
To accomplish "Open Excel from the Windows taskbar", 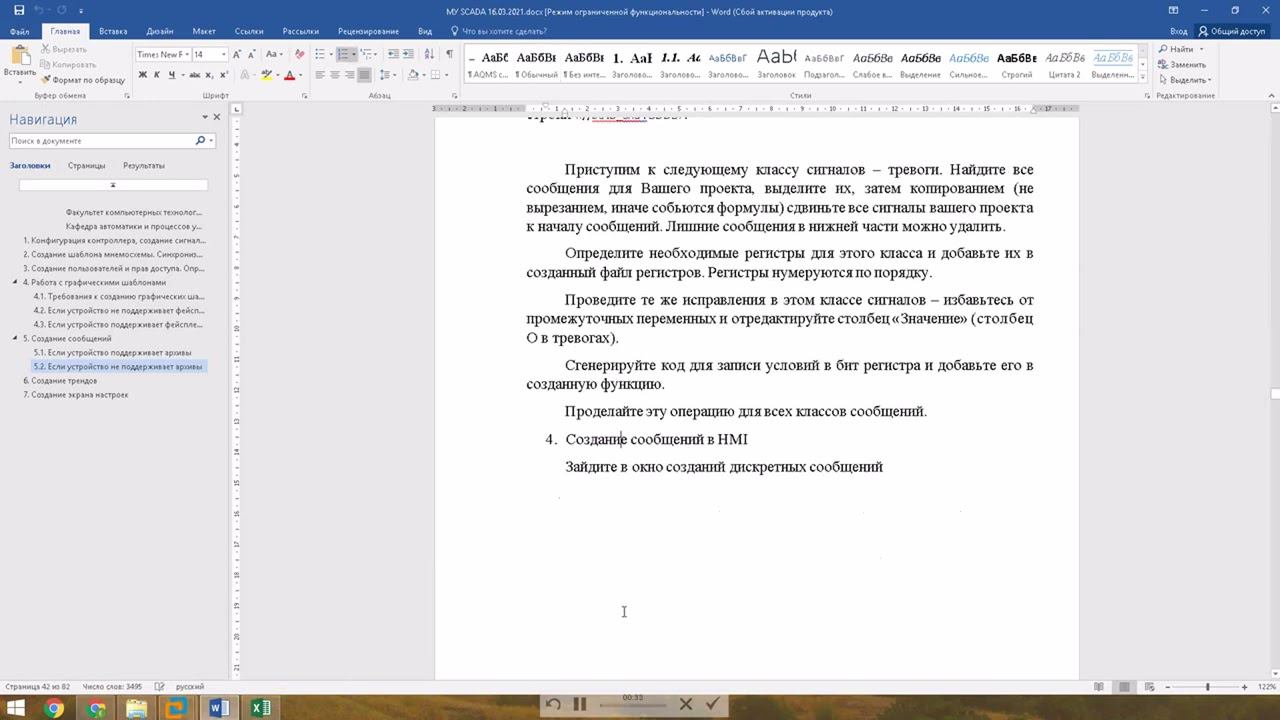I will click(261, 708).
